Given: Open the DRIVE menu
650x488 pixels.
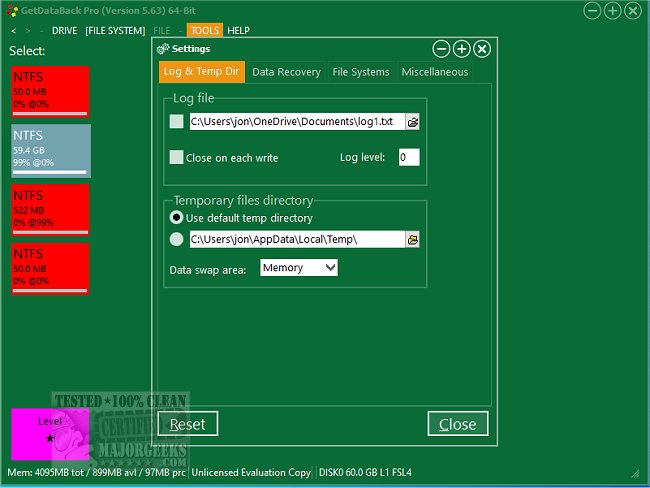Looking at the screenshot, I should [x=65, y=31].
